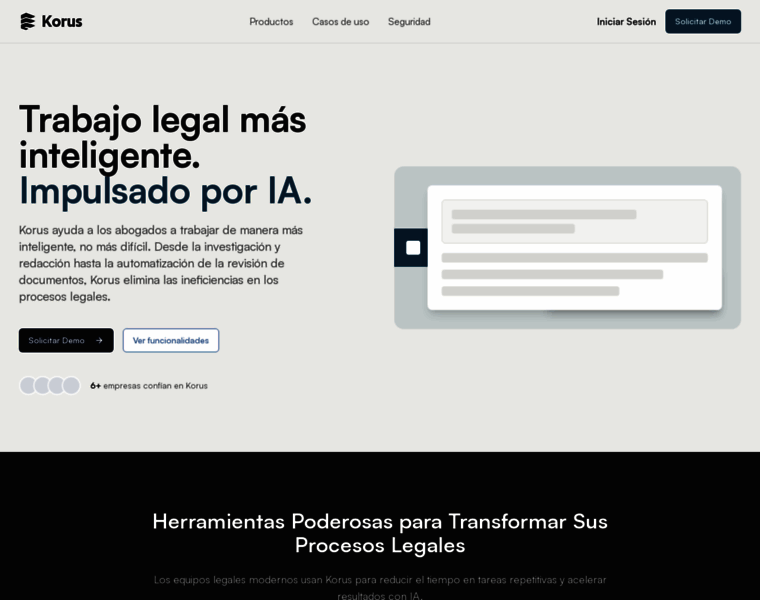Click the first company avatar circle
Viewport: 760px width, 600px height.
[x=28, y=385]
